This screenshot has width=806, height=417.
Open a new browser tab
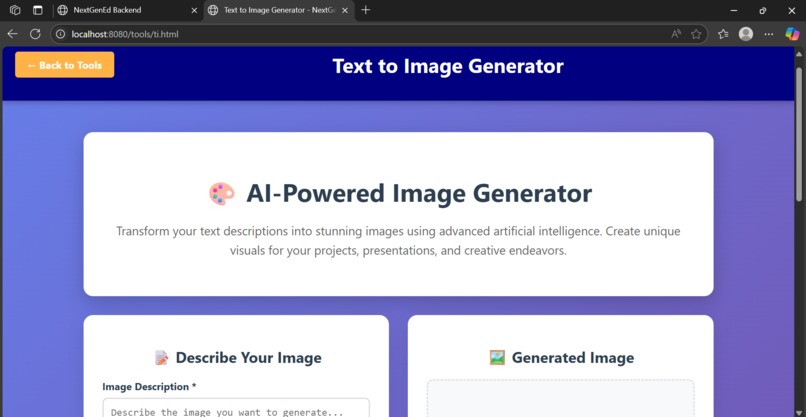[365, 10]
